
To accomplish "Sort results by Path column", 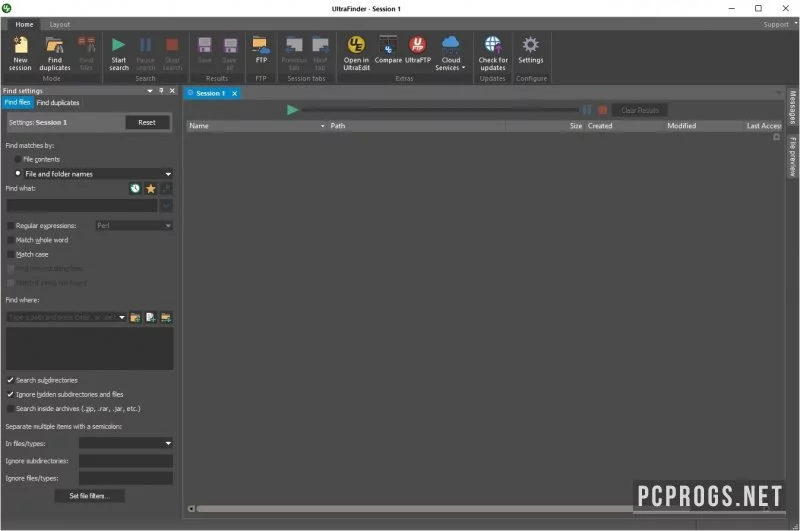I will click(416, 126).
